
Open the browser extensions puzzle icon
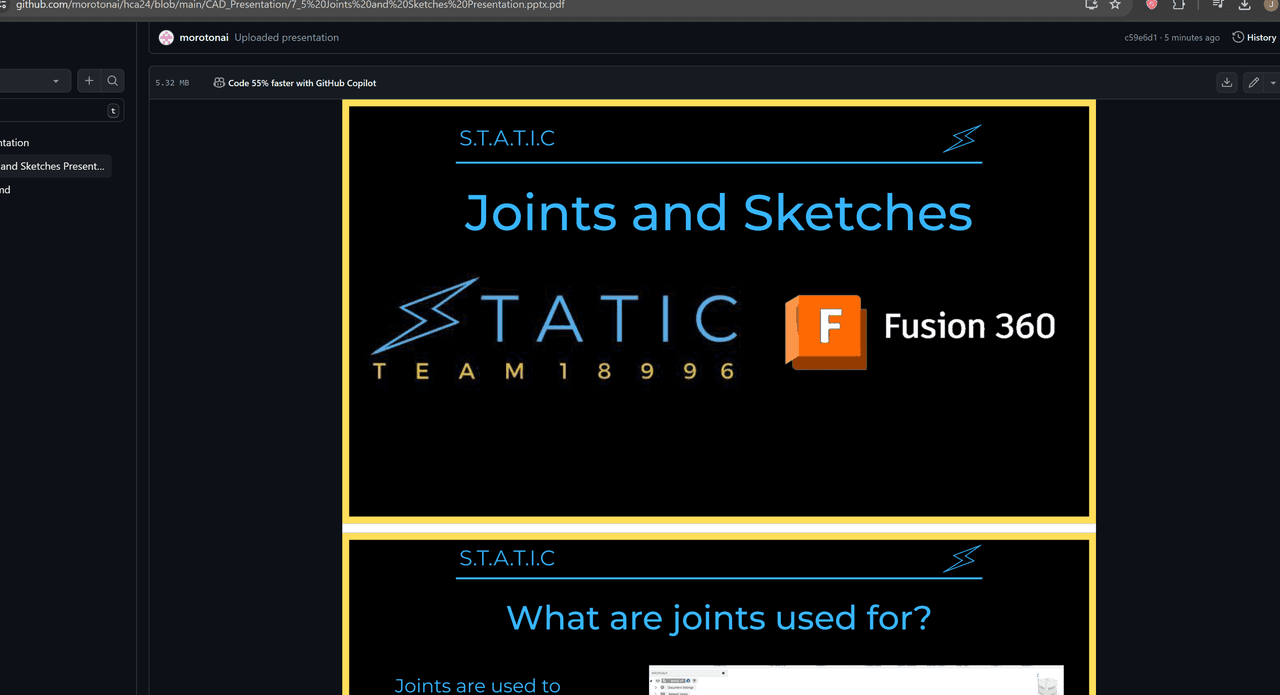[1179, 5]
